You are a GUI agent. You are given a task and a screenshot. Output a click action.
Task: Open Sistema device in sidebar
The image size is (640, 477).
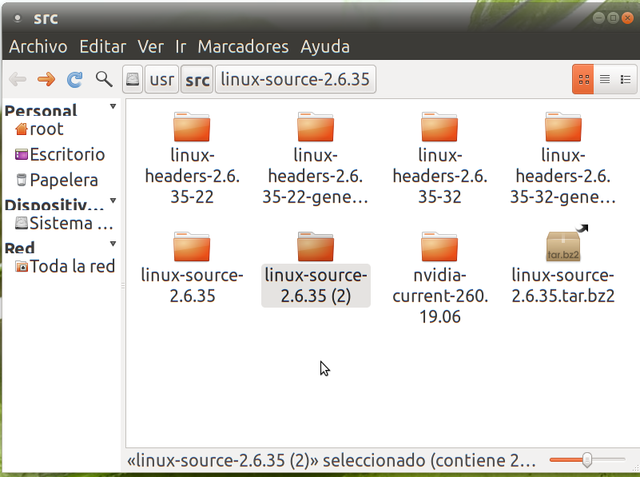[64, 223]
